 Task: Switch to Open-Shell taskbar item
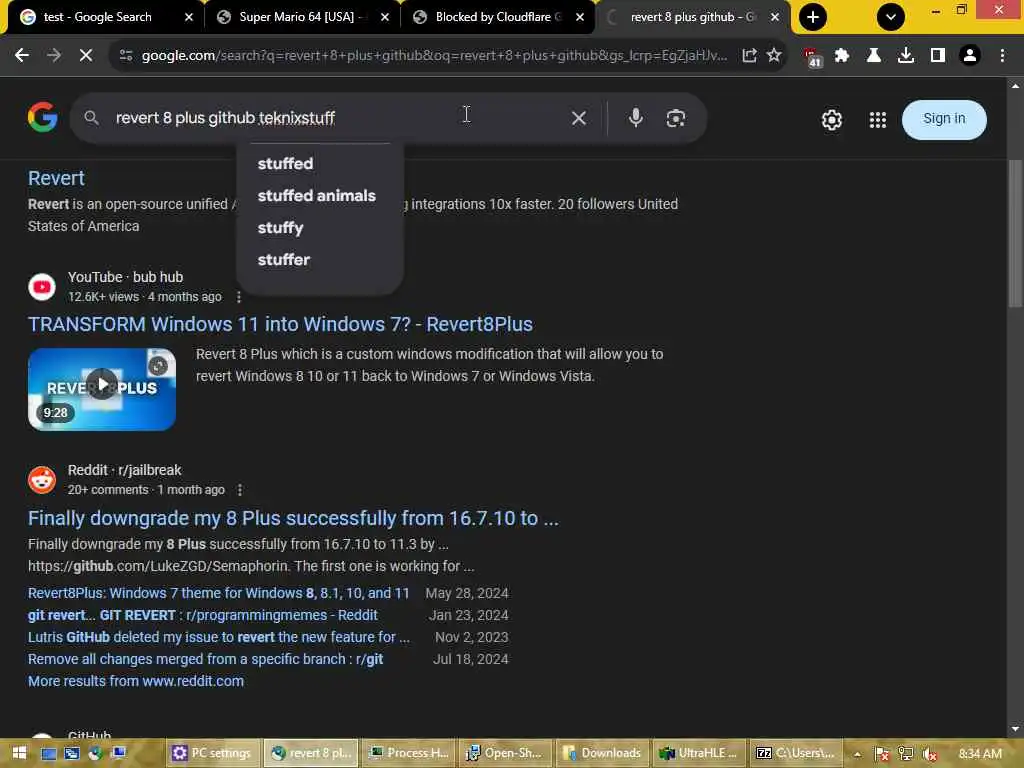(x=504, y=753)
